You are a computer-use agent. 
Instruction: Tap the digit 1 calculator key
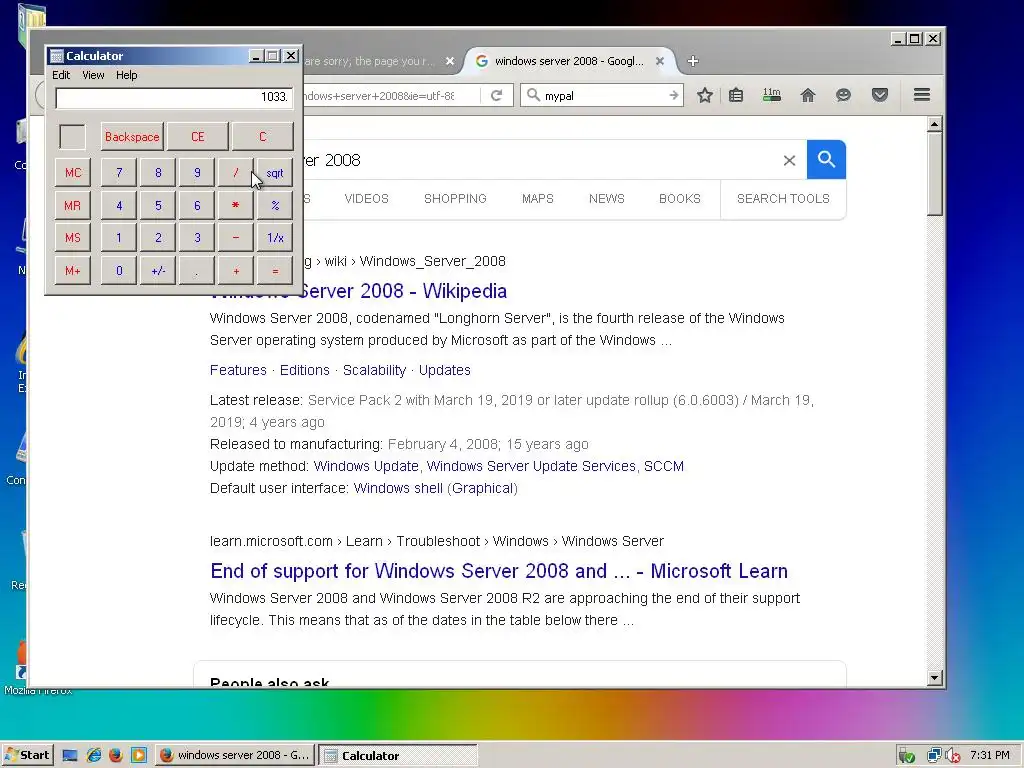point(119,238)
